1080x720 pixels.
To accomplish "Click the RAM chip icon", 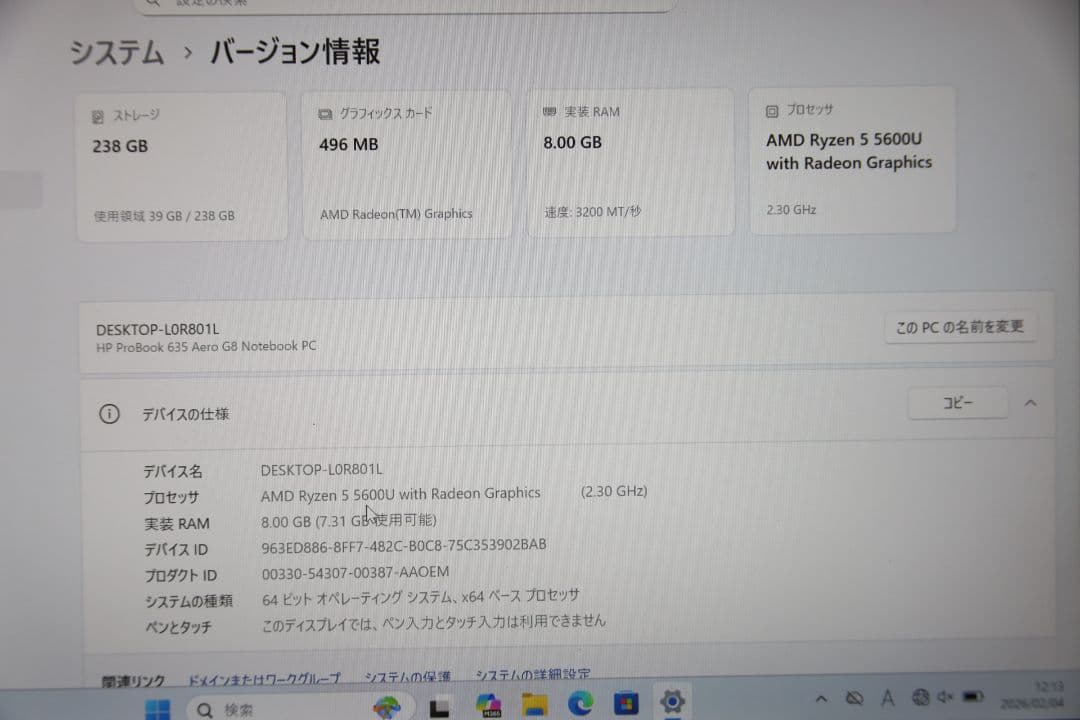I will [549, 112].
